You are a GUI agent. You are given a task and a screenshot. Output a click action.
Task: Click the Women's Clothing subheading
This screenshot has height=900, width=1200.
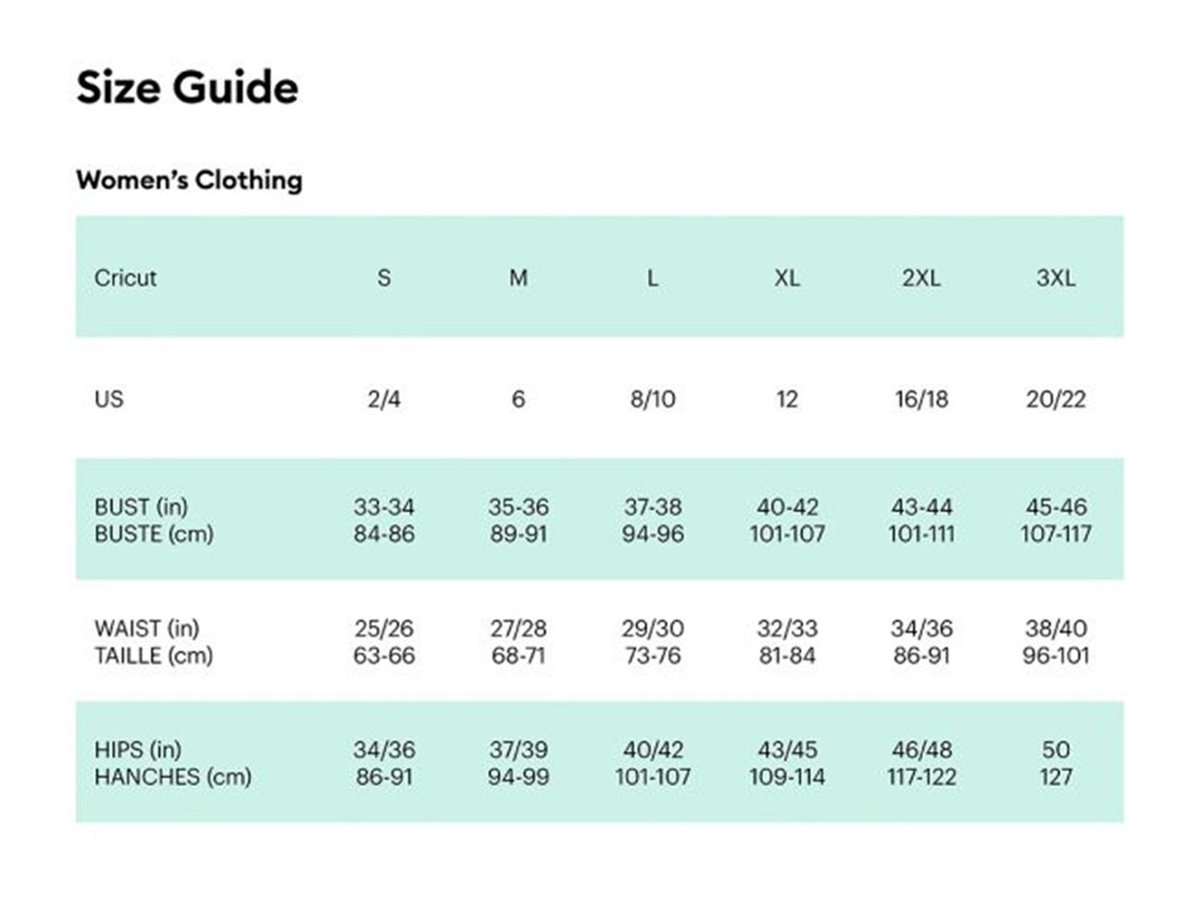(x=189, y=181)
